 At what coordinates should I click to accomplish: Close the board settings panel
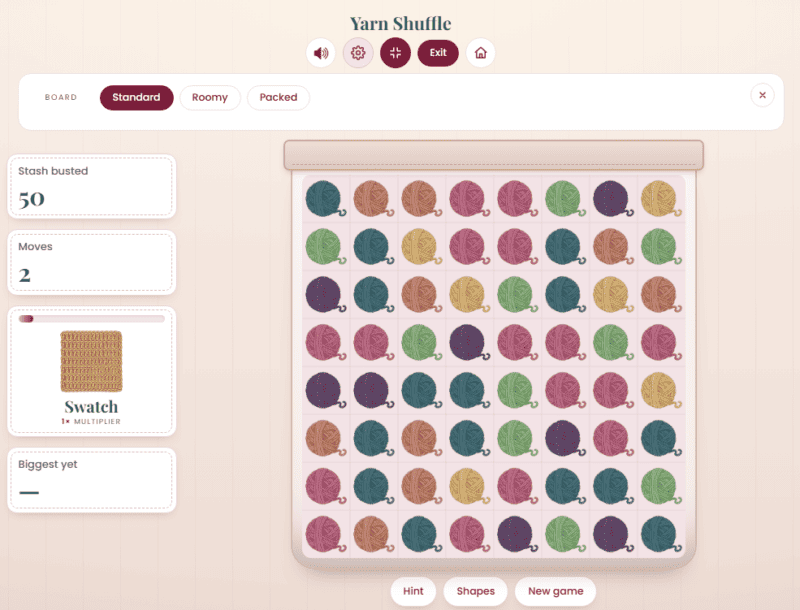click(762, 95)
